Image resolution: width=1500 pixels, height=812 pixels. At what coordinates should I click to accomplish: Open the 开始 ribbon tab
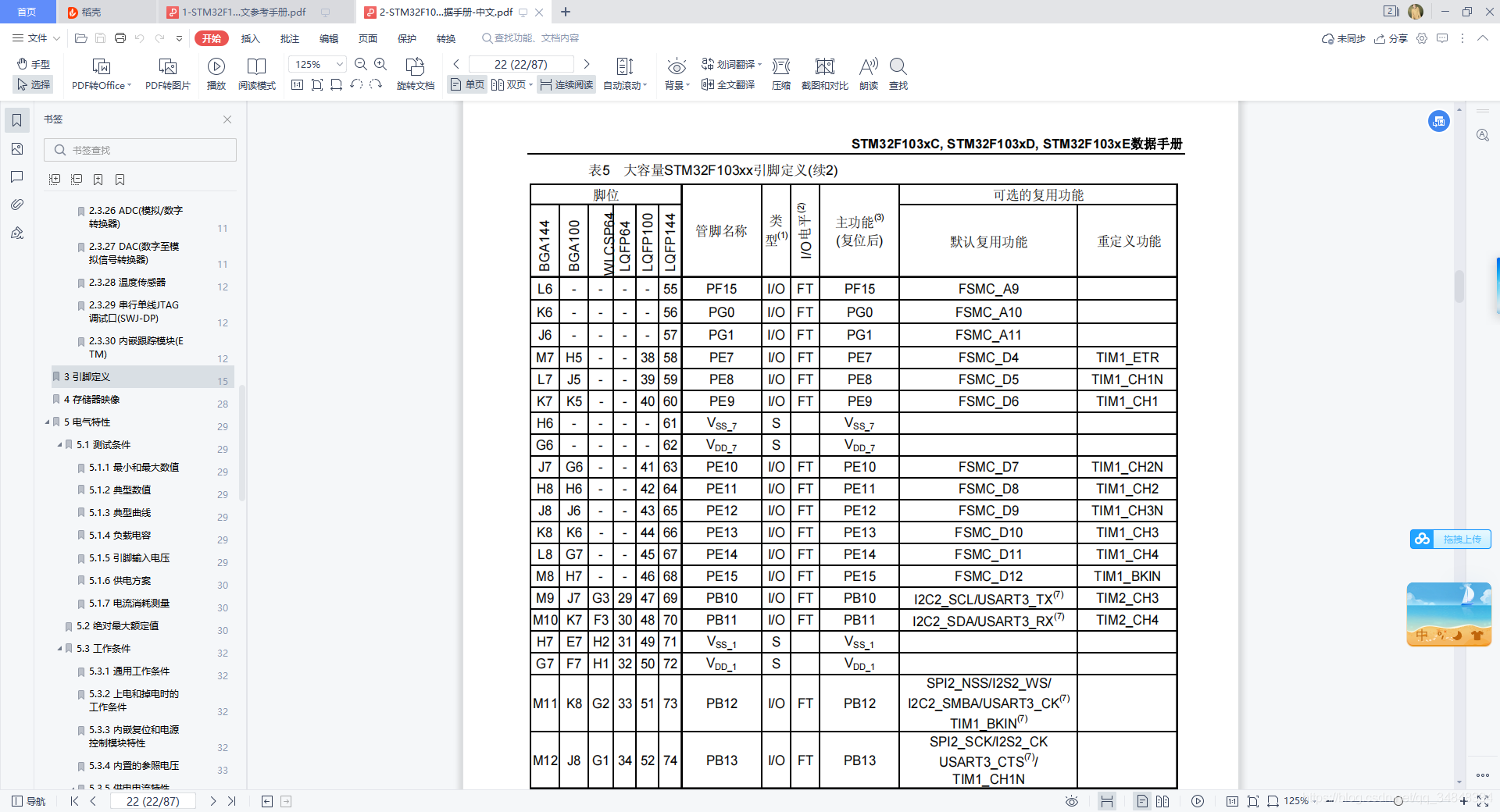tap(212, 38)
